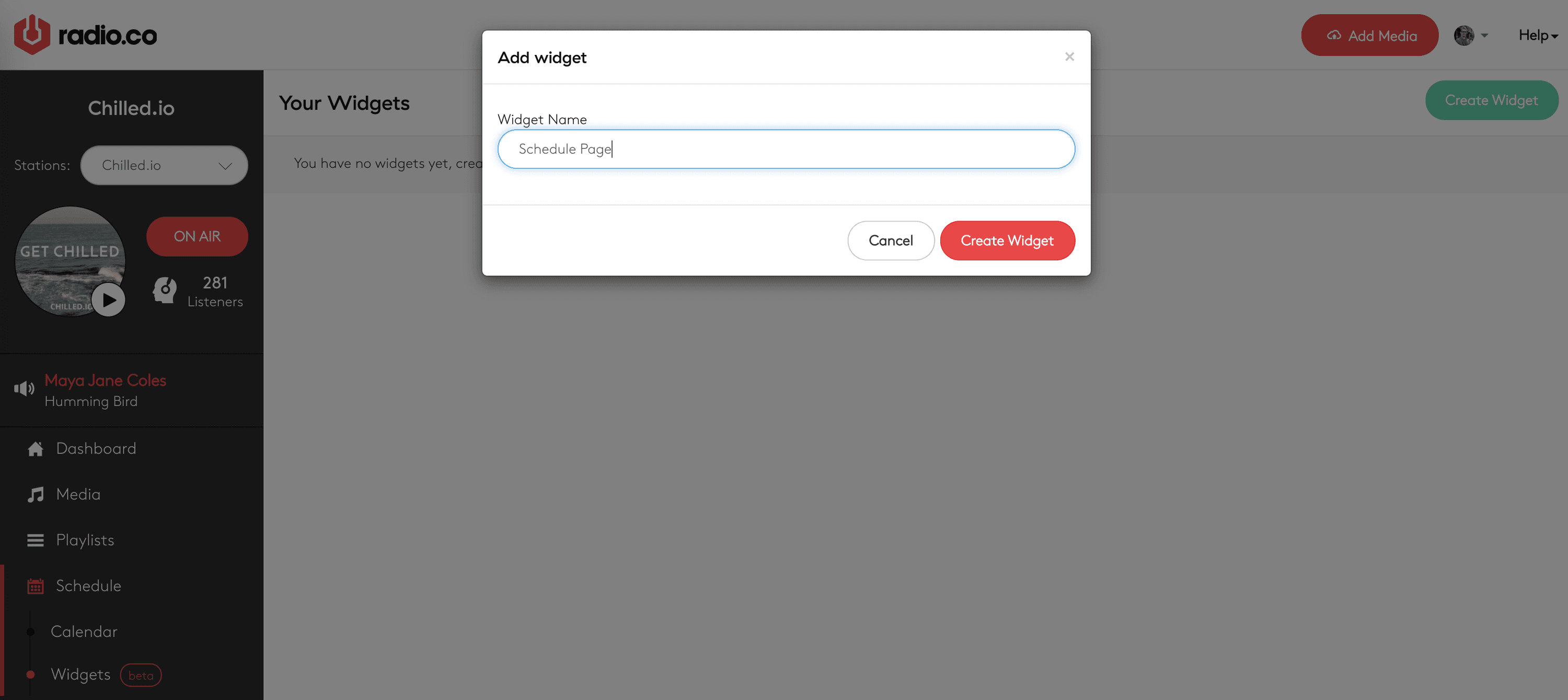Click the ON AIR status toggle
This screenshot has height=700, width=1568.
pyautogui.click(x=196, y=237)
